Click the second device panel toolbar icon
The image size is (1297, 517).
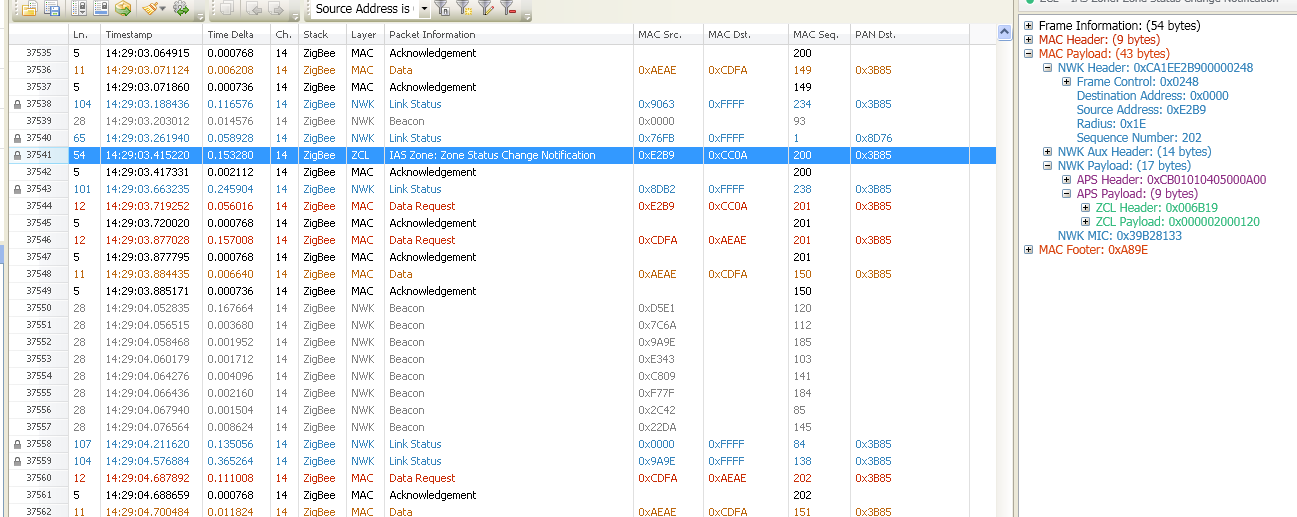tap(100, 9)
